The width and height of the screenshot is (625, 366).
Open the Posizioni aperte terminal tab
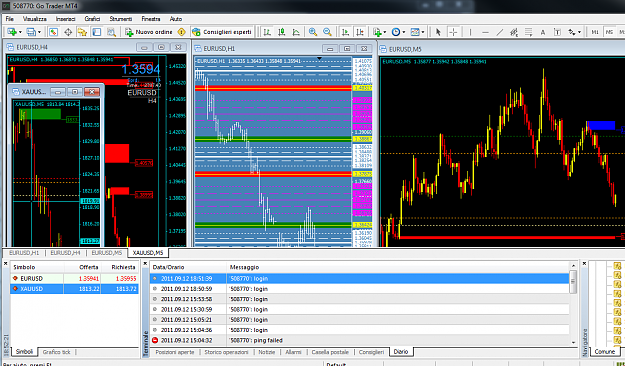pyautogui.click(x=175, y=352)
